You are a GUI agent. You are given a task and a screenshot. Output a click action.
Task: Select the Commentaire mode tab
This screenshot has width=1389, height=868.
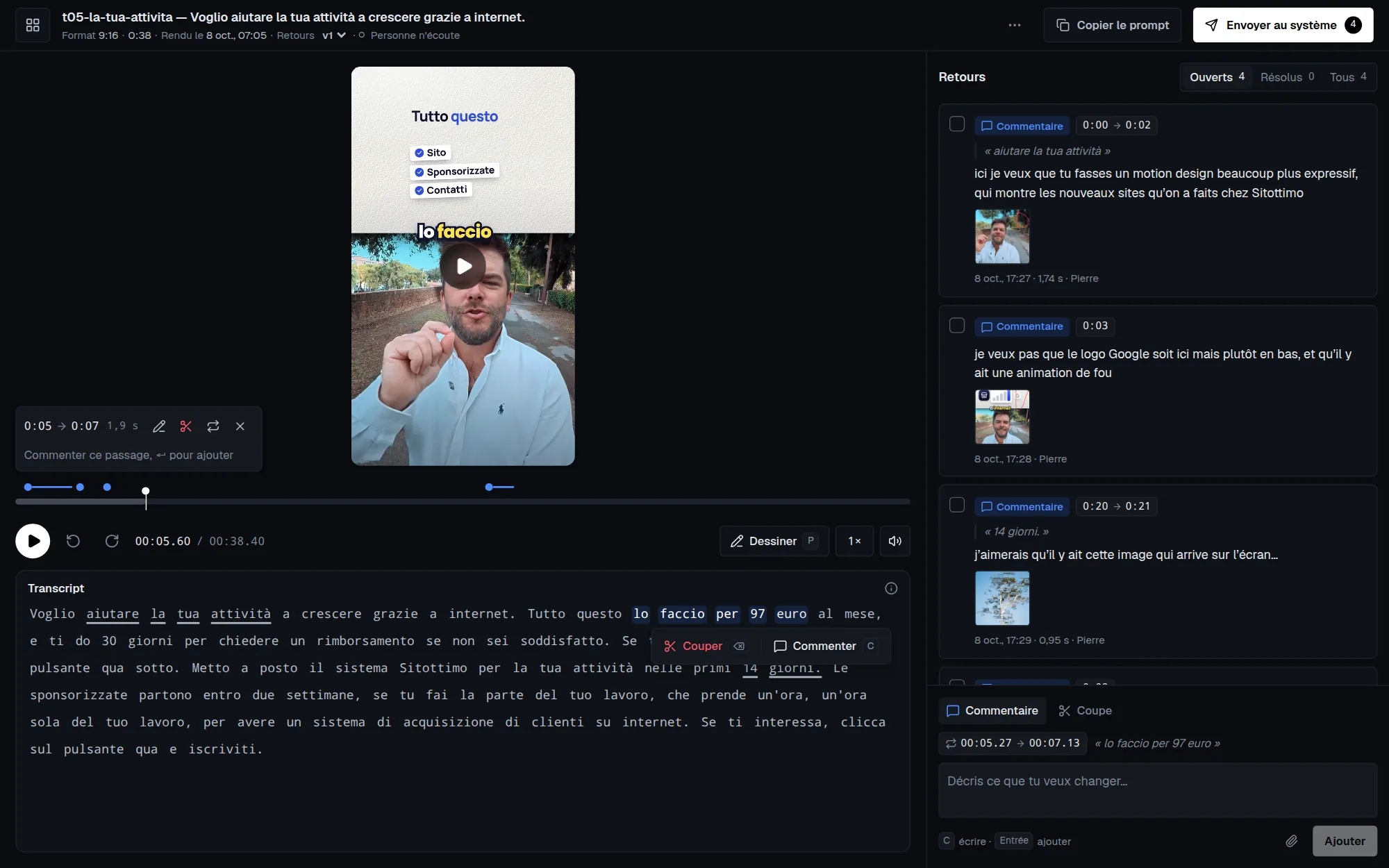992,711
